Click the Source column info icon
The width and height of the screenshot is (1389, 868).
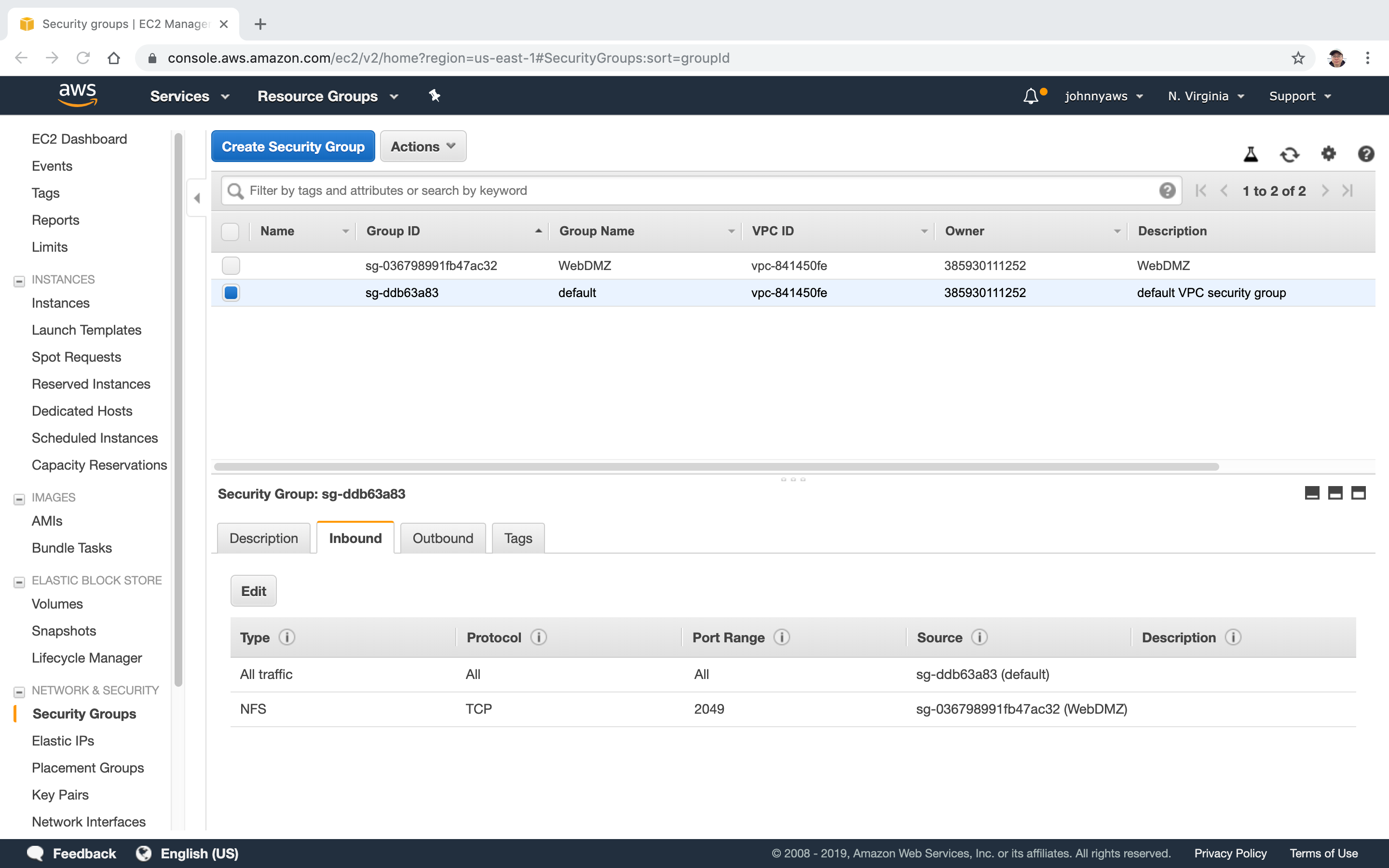[980, 637]
